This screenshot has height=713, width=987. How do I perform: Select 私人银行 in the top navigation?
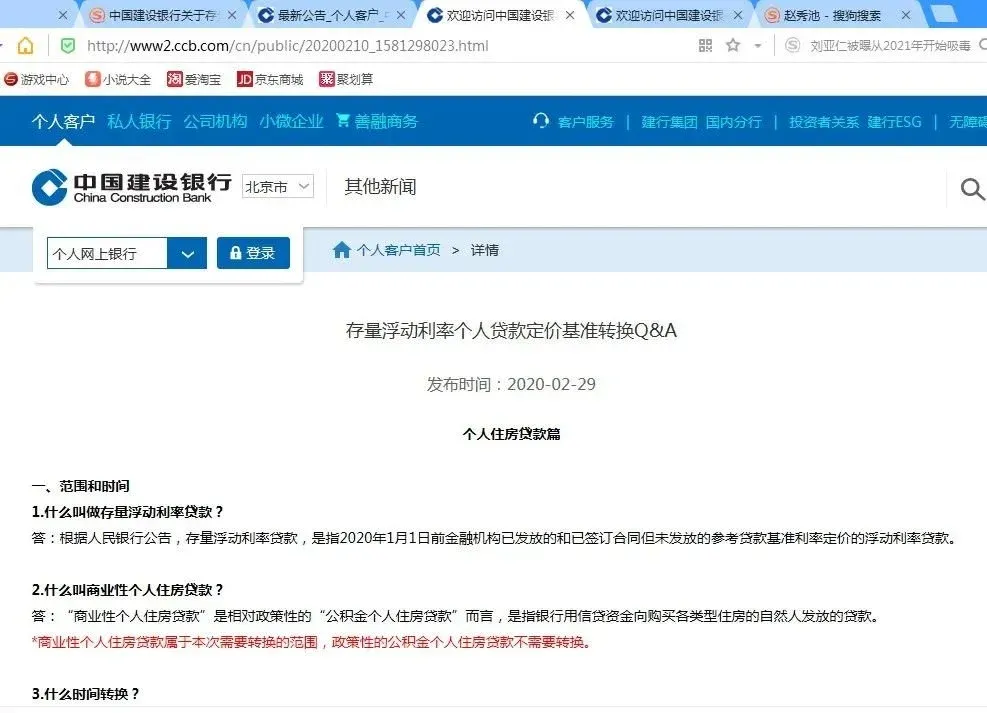click(x=139, y=121)
